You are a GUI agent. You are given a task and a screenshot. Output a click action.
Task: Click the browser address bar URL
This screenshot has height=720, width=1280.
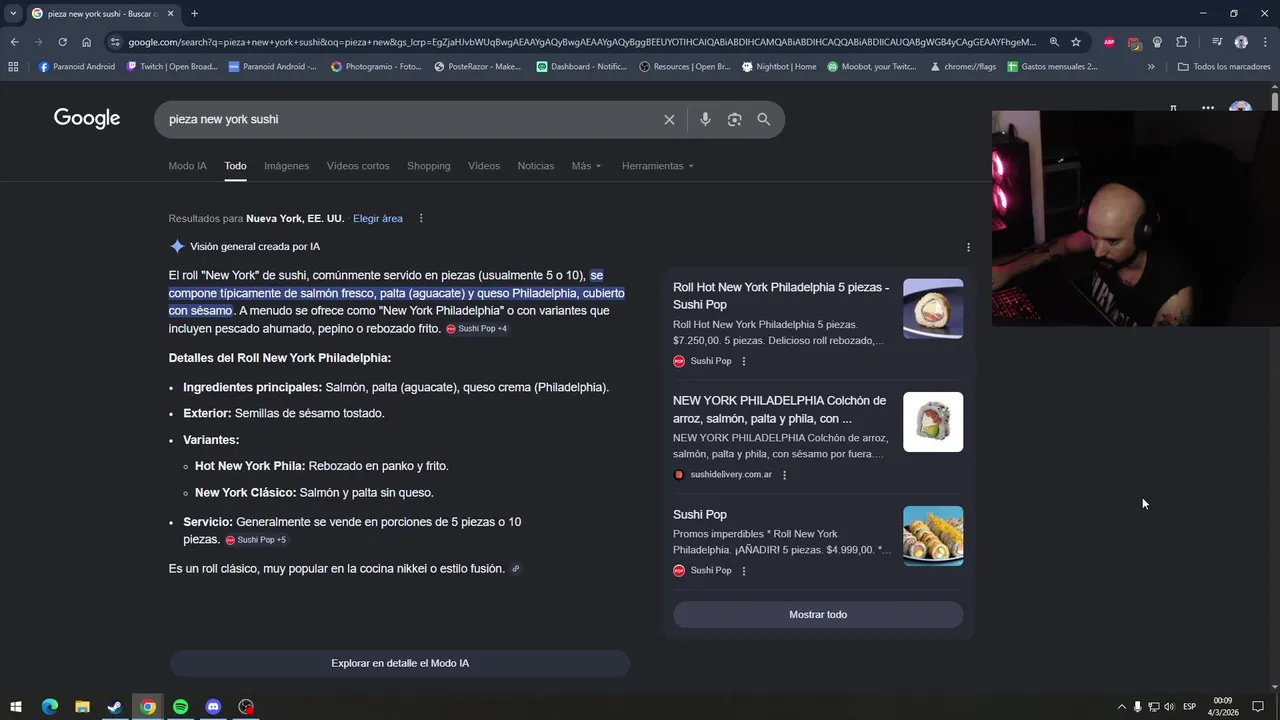click(582, 42)
